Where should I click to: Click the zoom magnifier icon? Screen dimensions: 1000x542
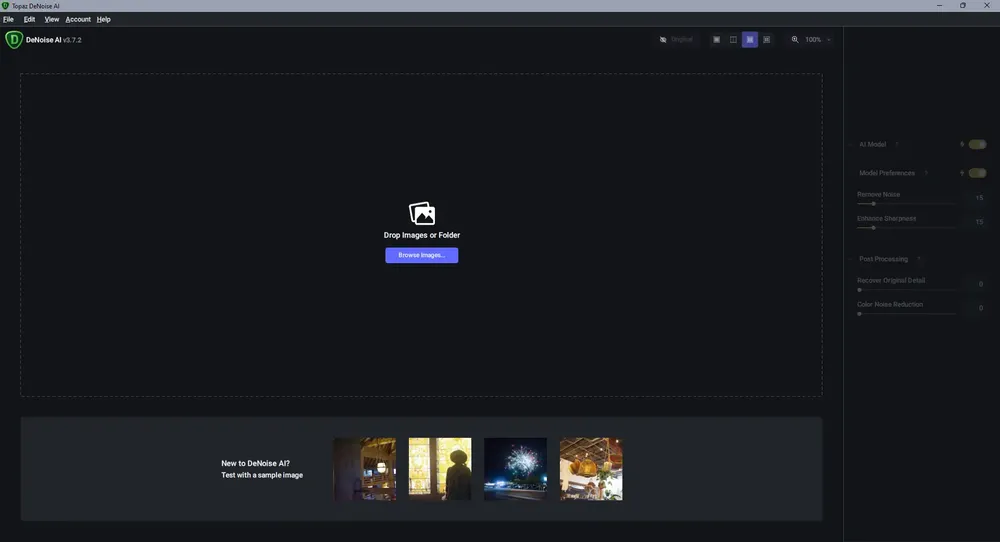[795, 40]
